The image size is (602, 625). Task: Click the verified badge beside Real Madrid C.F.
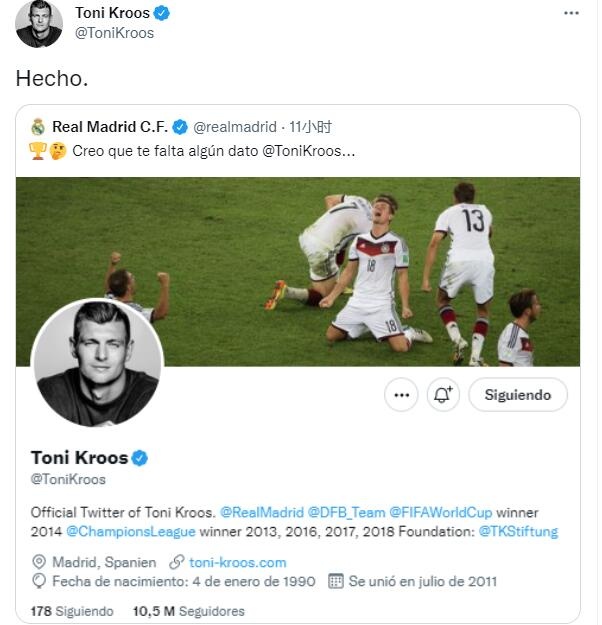[x=180, y=127]
